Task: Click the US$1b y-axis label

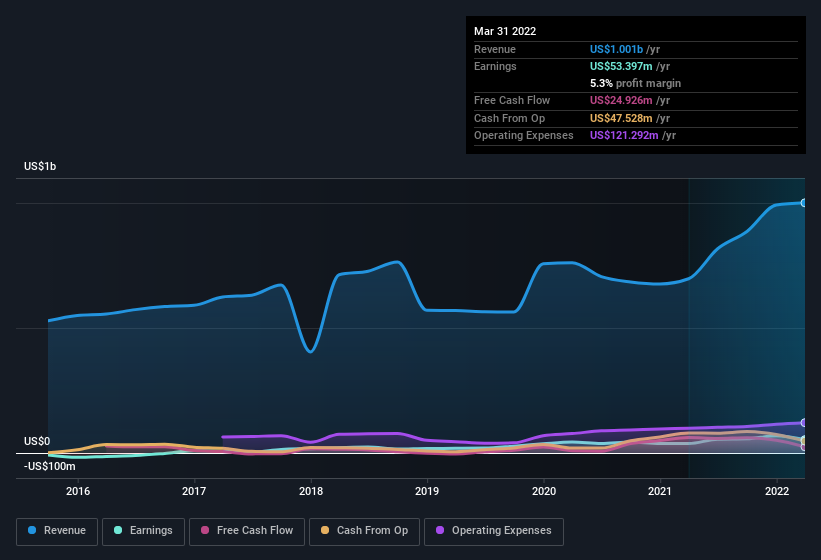Action: [x=40, y=166]
